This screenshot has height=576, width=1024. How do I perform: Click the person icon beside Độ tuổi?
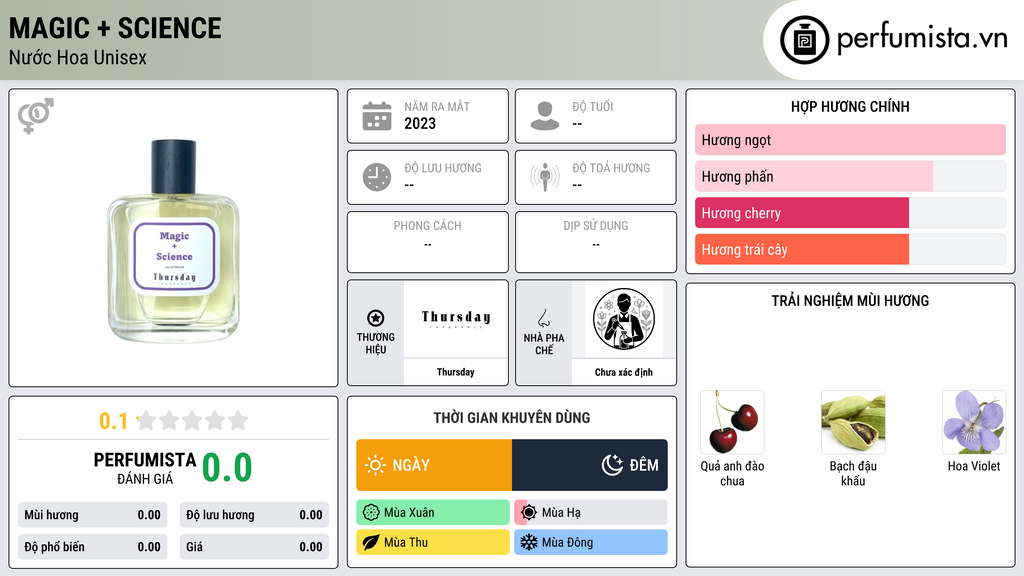coord(545,116)
